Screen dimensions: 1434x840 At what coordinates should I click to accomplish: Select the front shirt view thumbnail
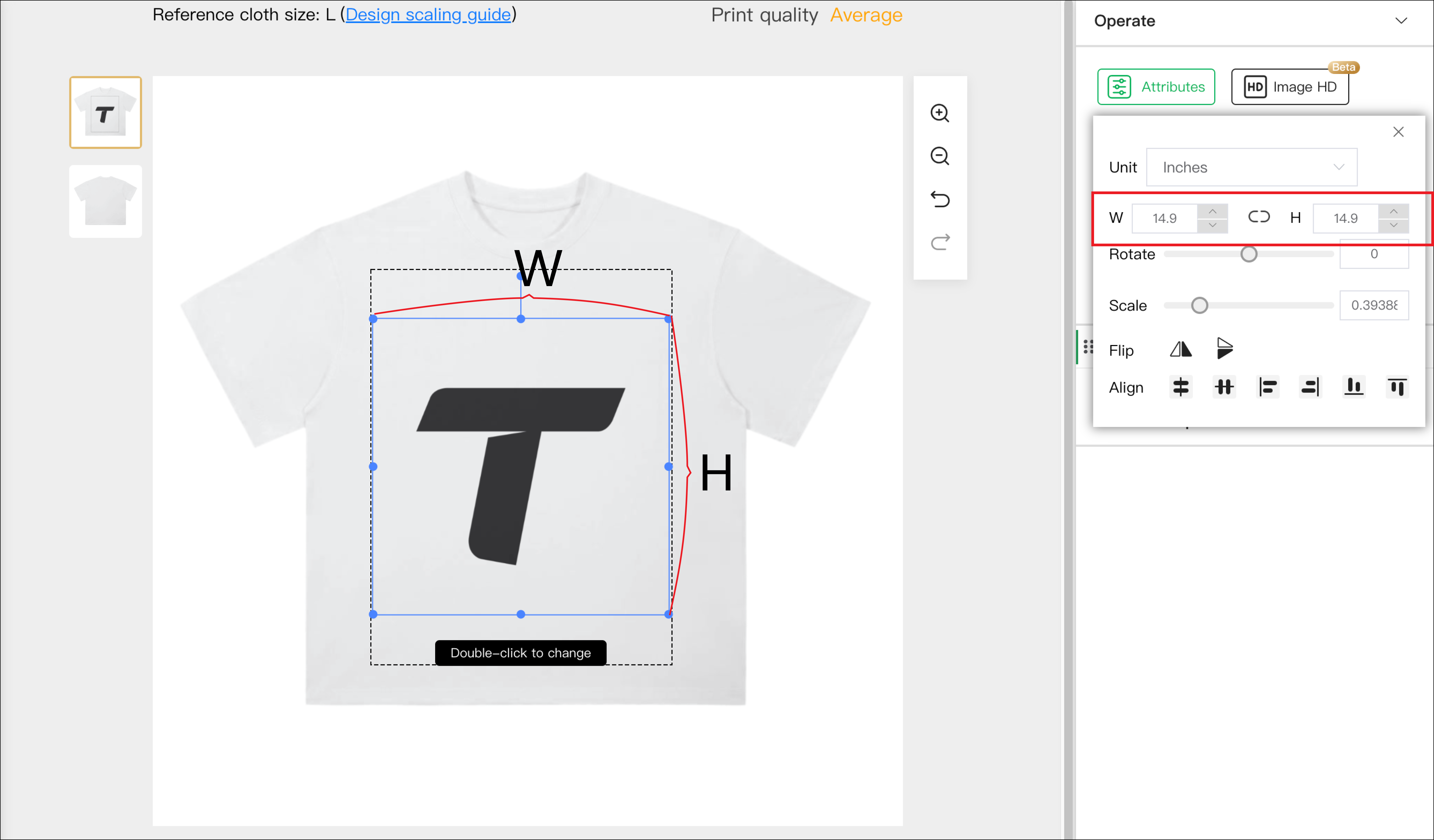(x=105, y=112)
